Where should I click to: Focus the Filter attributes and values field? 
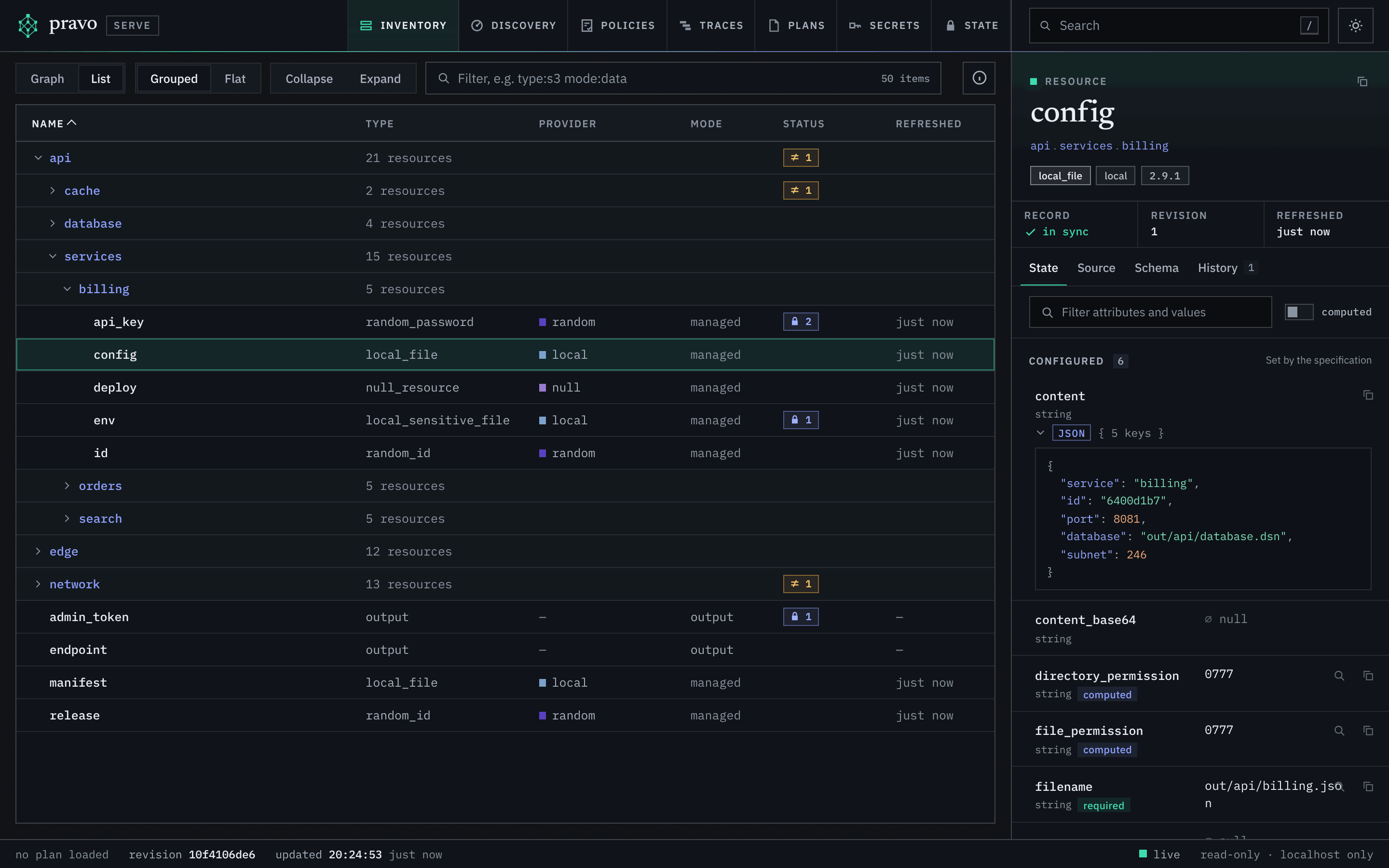tap(1150, 312)
